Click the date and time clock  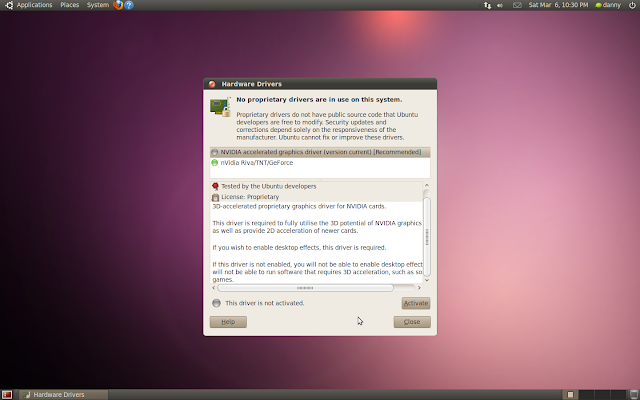click(x=558, y=5)
